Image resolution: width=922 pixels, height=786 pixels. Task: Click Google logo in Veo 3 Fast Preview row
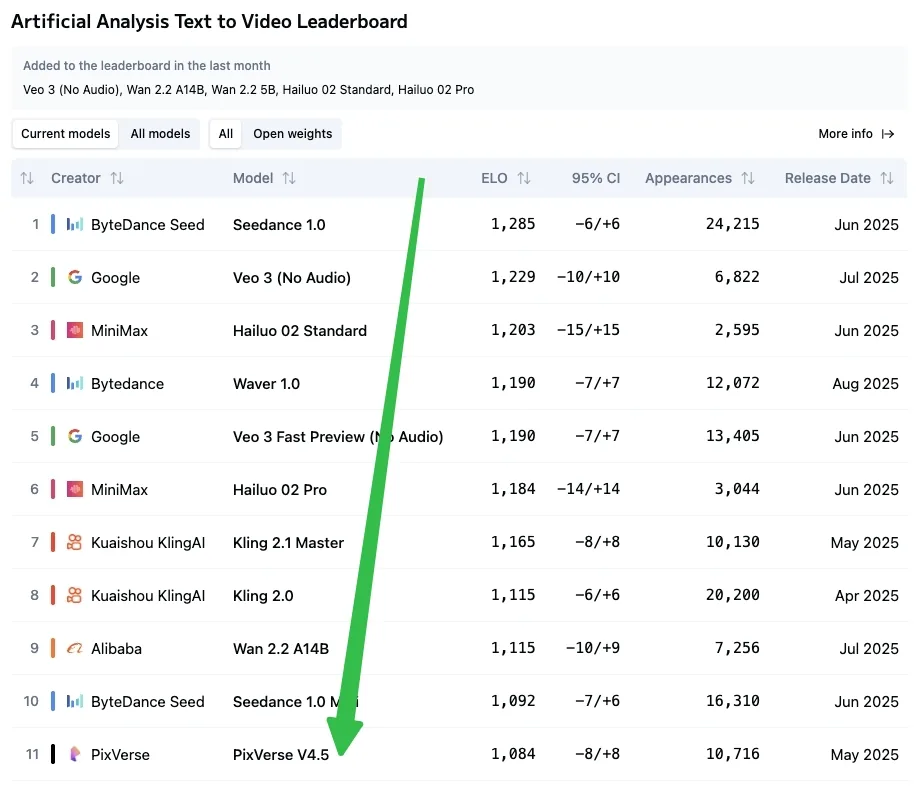[x=75, y=436]
